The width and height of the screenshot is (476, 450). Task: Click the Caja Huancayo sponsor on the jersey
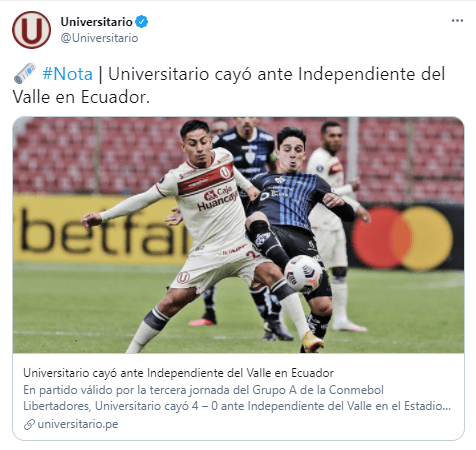point(218,197)
